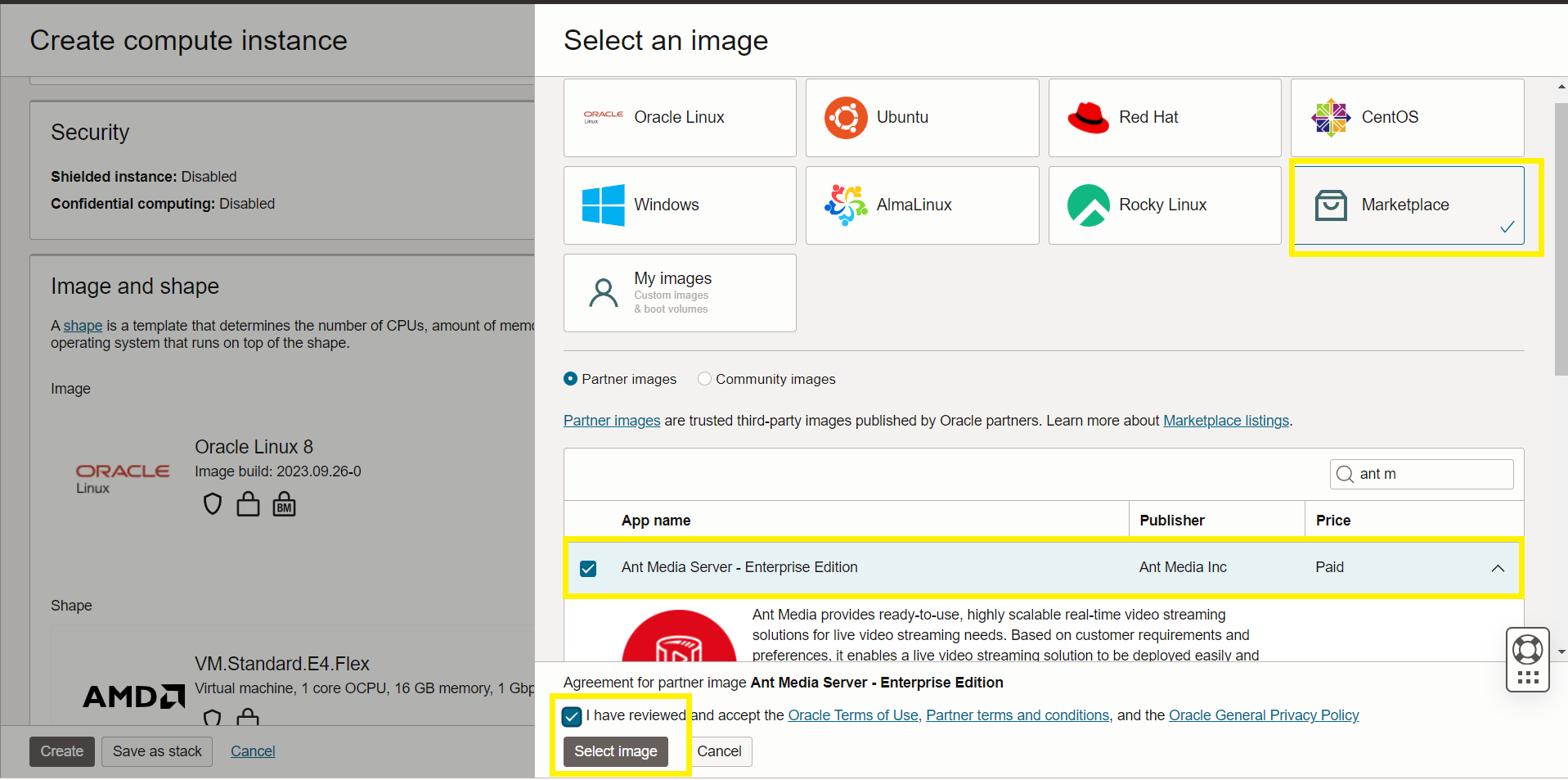Viewport: 1568px width, 780px height.
Task: Click the Oracle Linux logo in Image section
Action: pyautogui.click(x=123, y=479)
